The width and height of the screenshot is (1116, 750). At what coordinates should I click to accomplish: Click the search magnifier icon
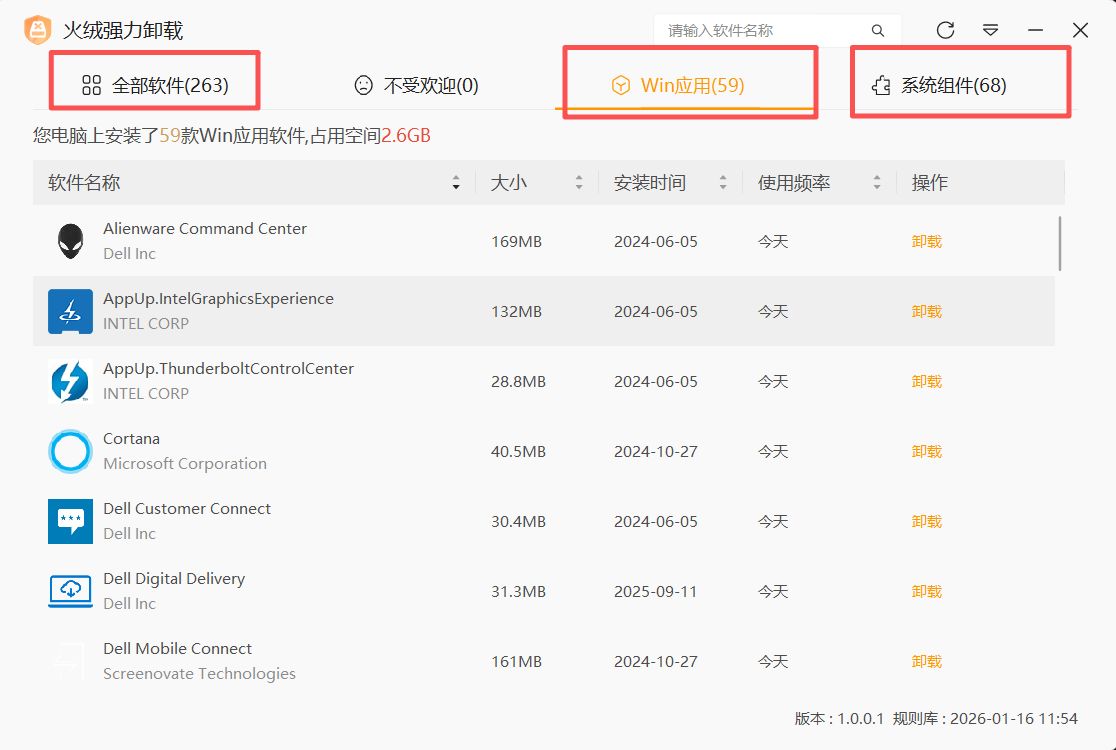click(878, 31)
